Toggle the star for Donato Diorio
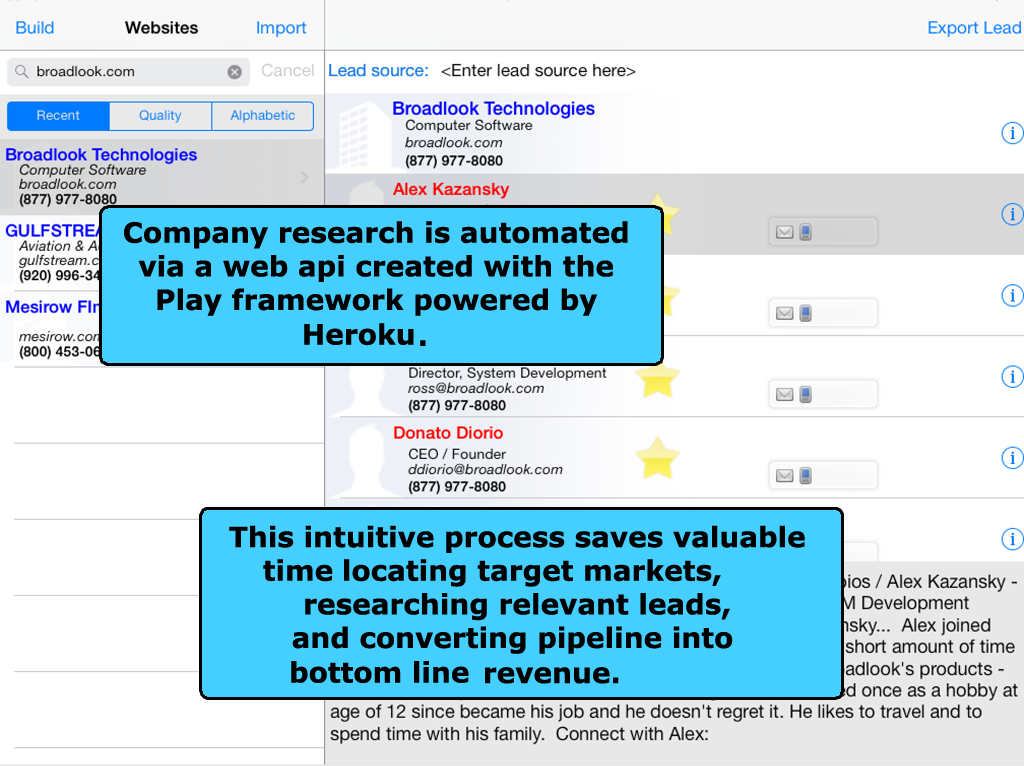 pos(658,458)
